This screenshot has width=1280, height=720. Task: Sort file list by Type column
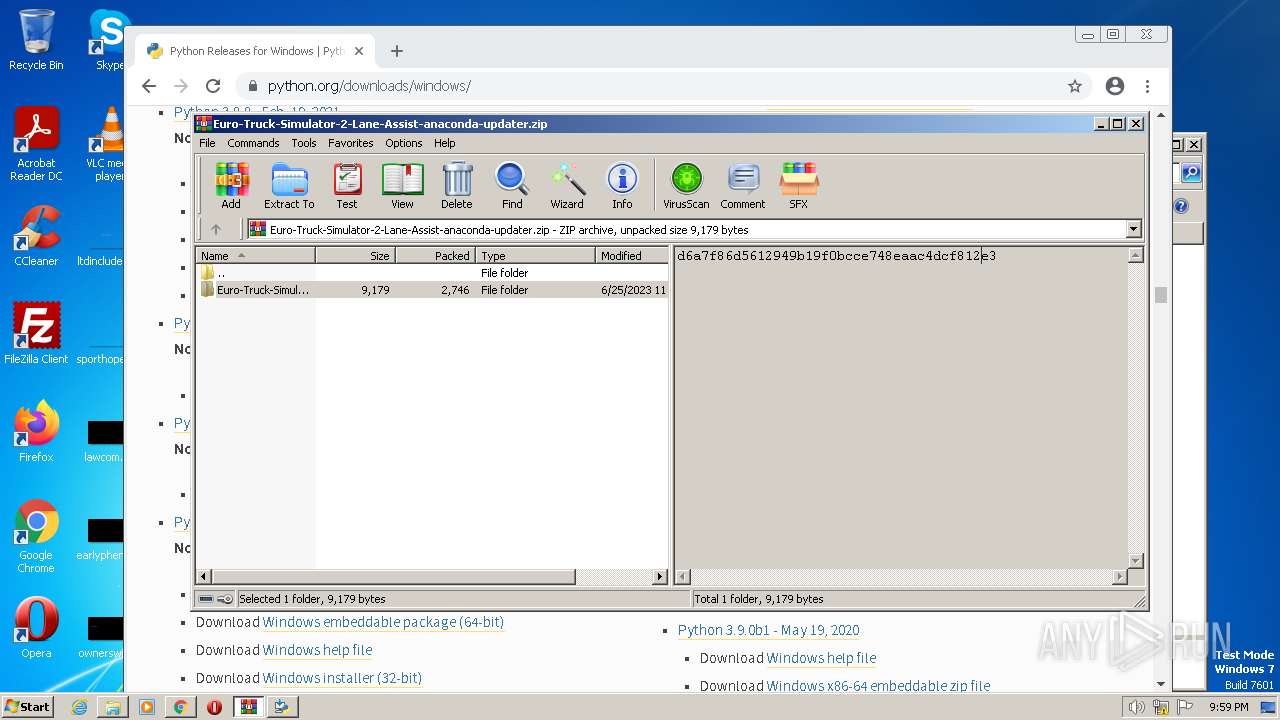pyautogui.click(x=535, y=256)
